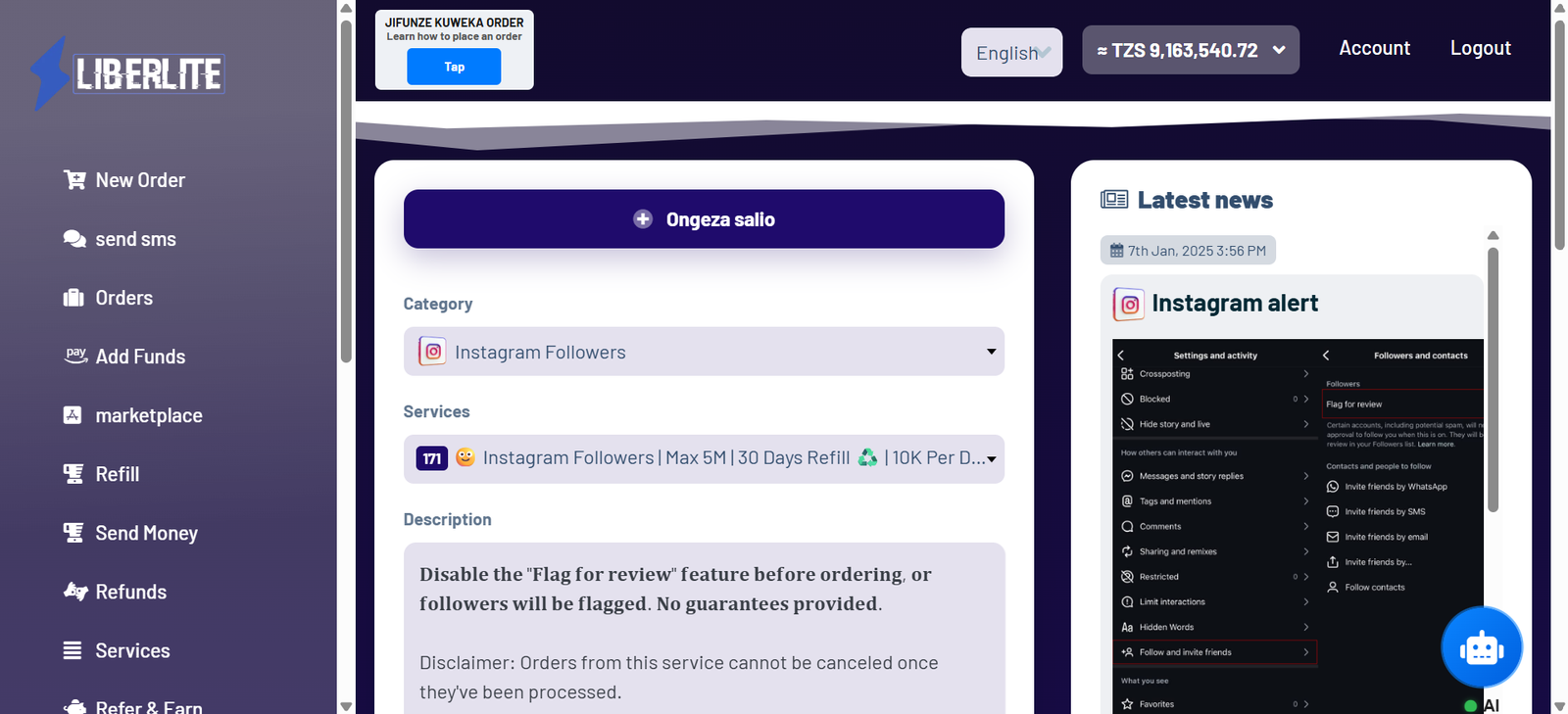Click the Refunds icon in sidebar

(75, 592)
